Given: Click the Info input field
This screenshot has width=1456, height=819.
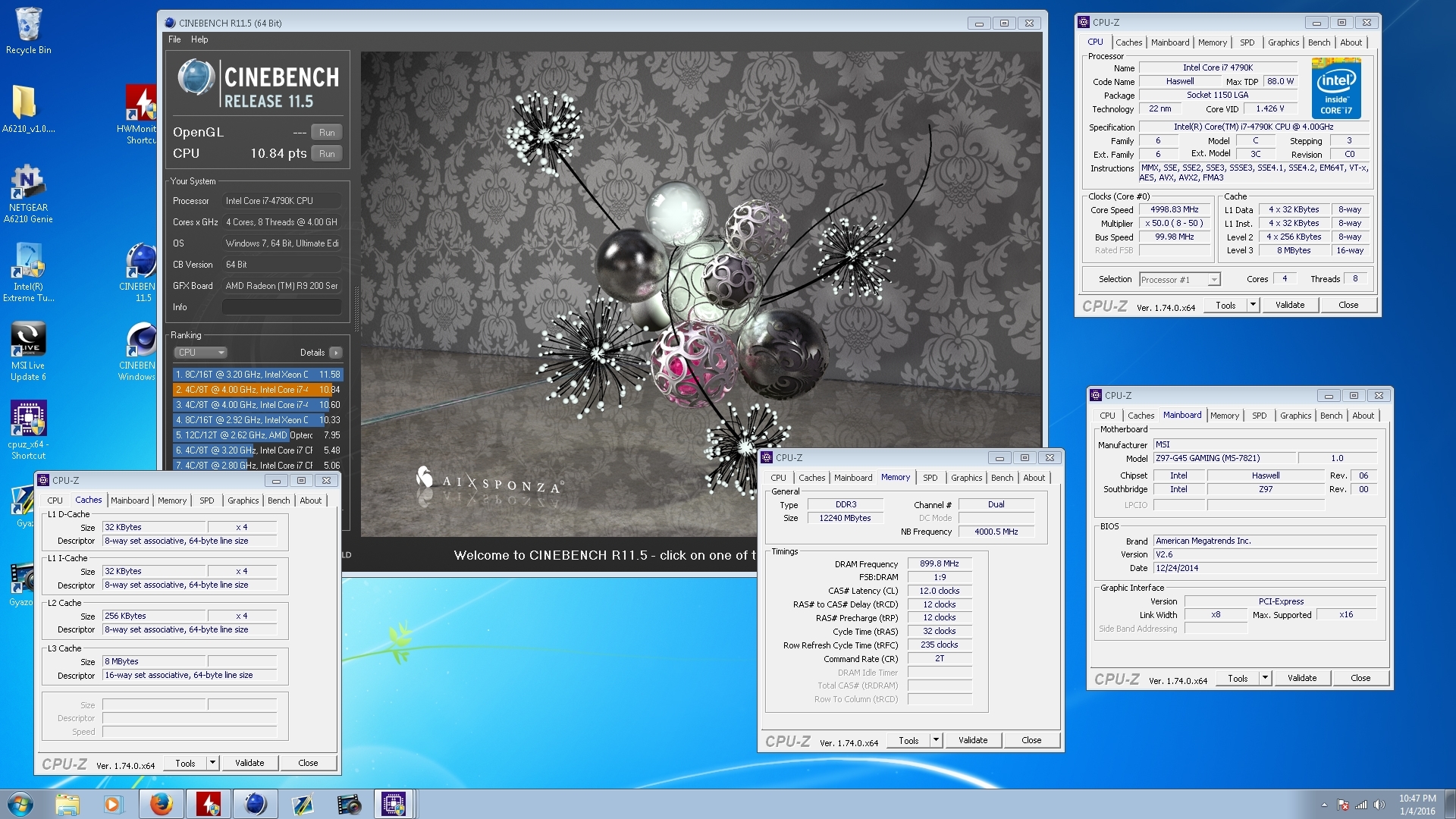Looking at the screenshot, I should coord(281,307).
